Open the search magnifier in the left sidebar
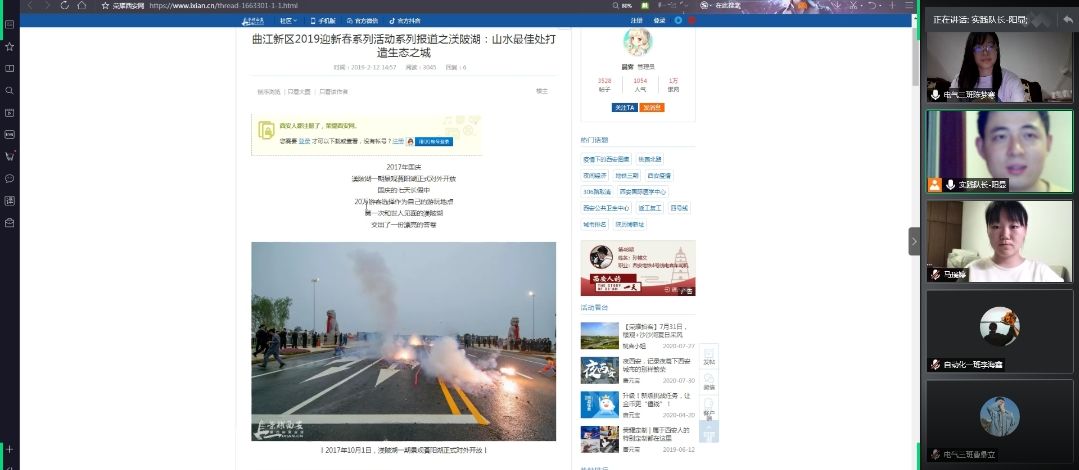Viewport: 1079px width, 470px height. 10,91
